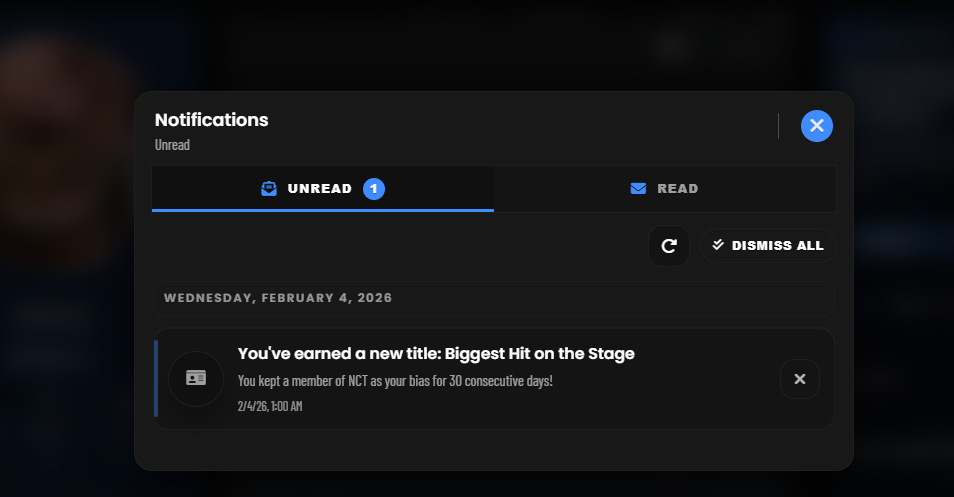Dismiss the Biggest Hit on the Stage notification

(x=799, y=379)
